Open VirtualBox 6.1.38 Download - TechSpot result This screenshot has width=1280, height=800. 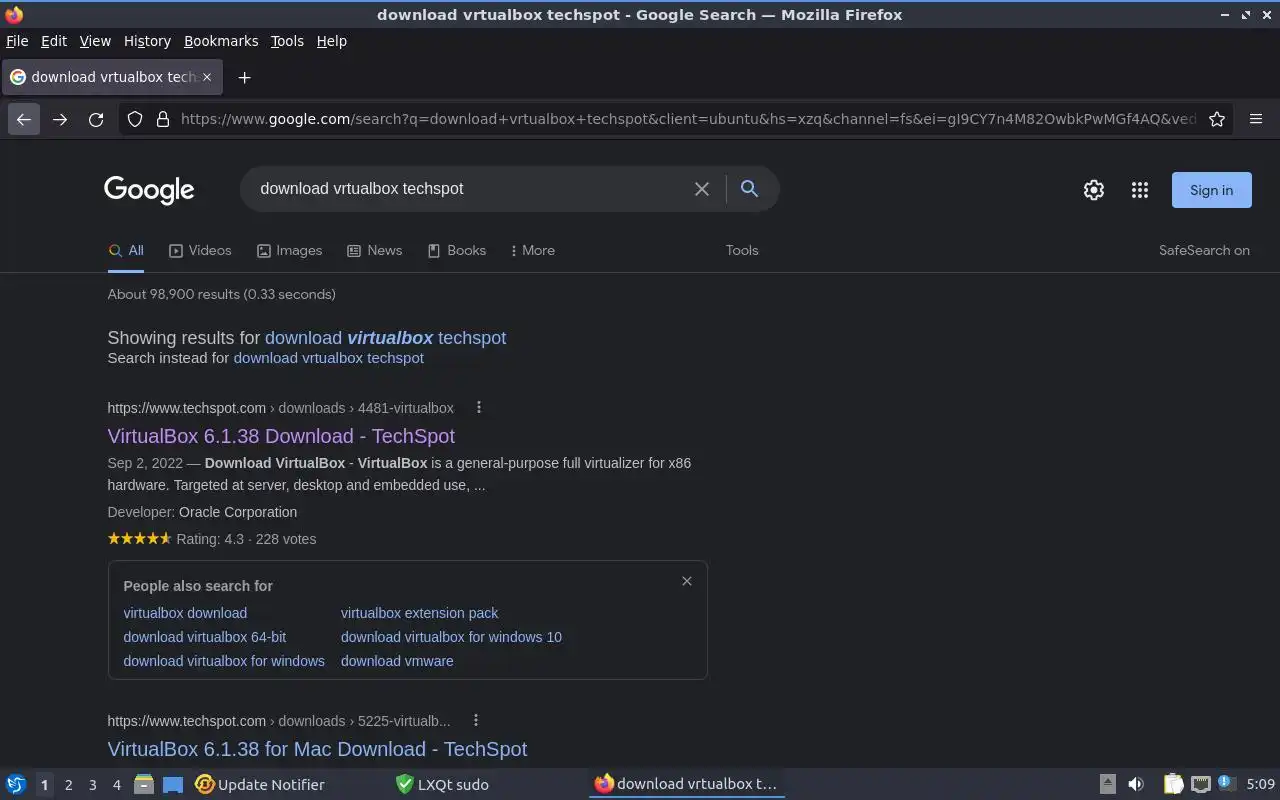click(281, 436)
